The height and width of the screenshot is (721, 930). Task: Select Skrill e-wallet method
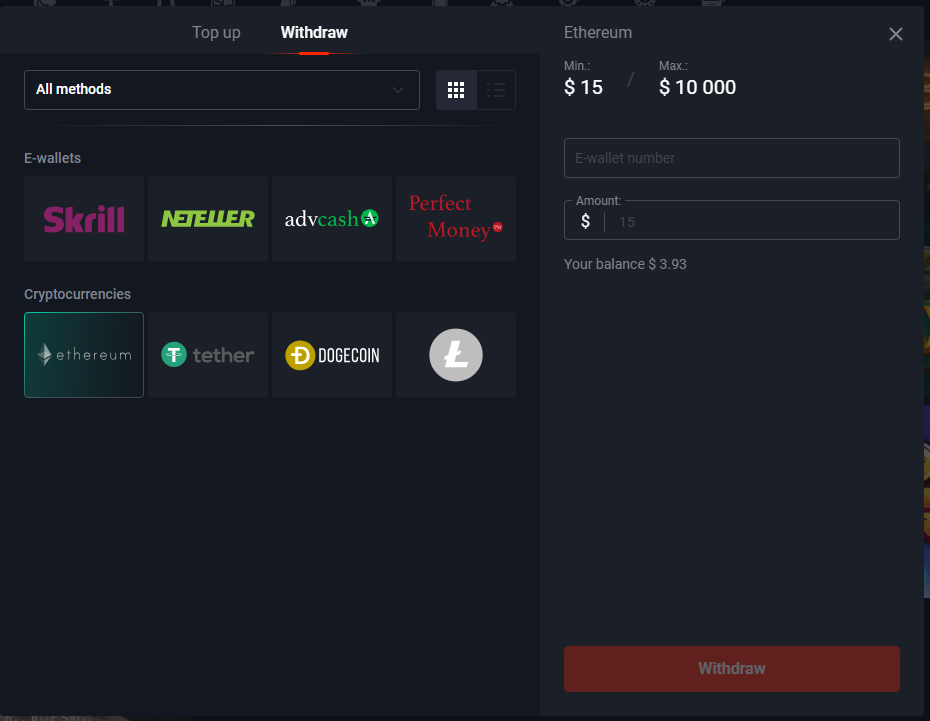(84, 219)
